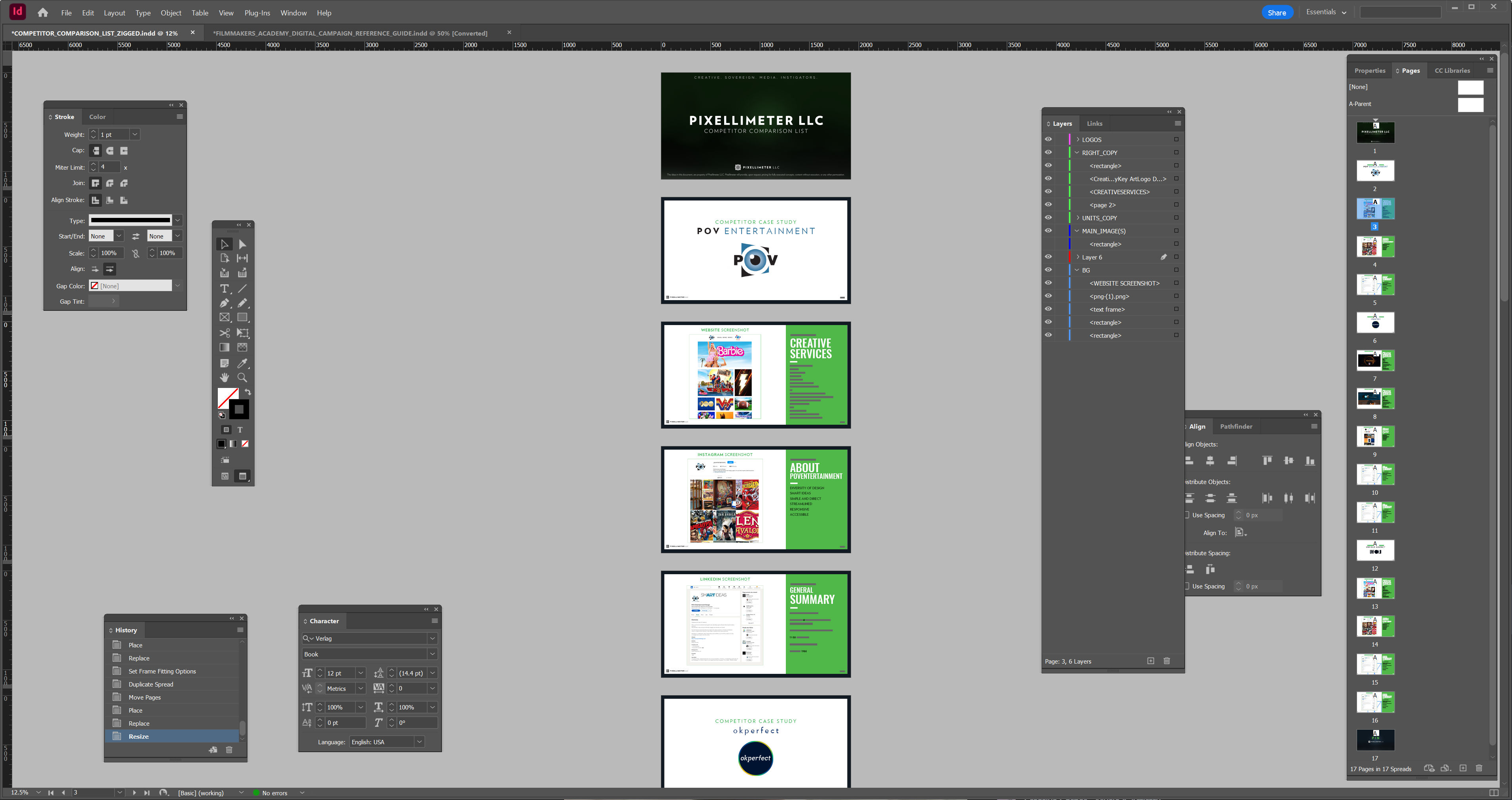
Task: Collapse the BG layer
Action: [1078, 270]
